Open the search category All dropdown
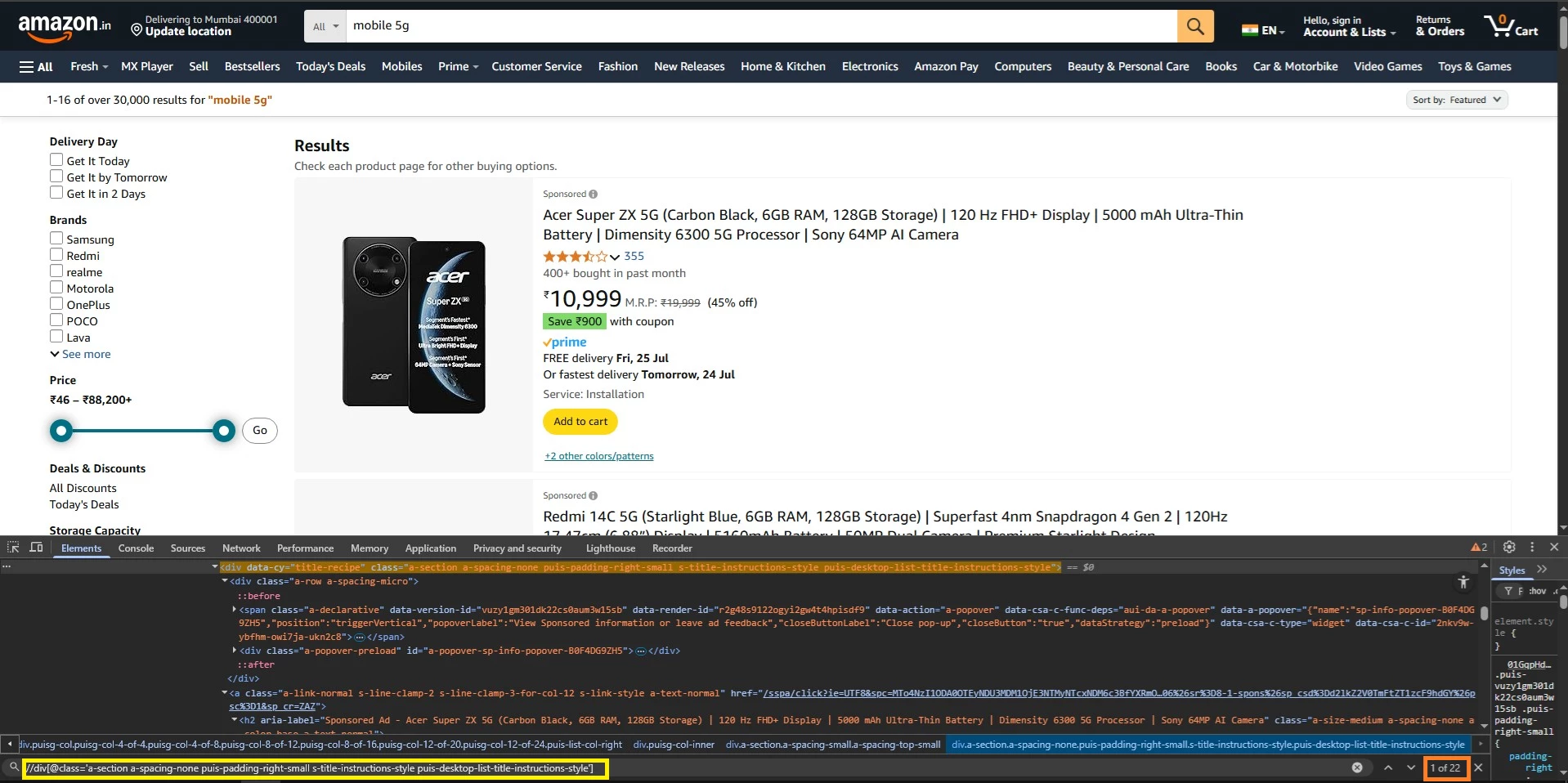1568x783 pixels. pos(325,26)
